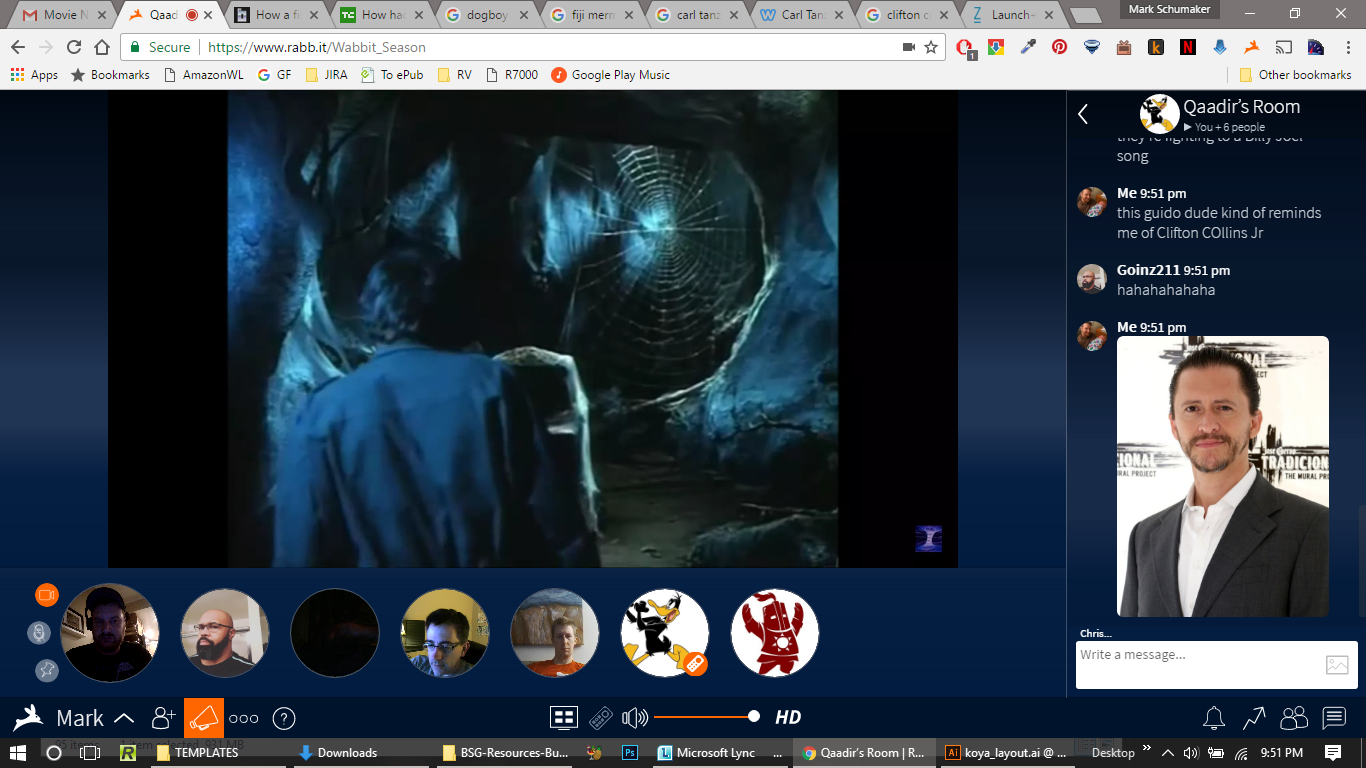Click the eyedropper color picker extension

1027,47
